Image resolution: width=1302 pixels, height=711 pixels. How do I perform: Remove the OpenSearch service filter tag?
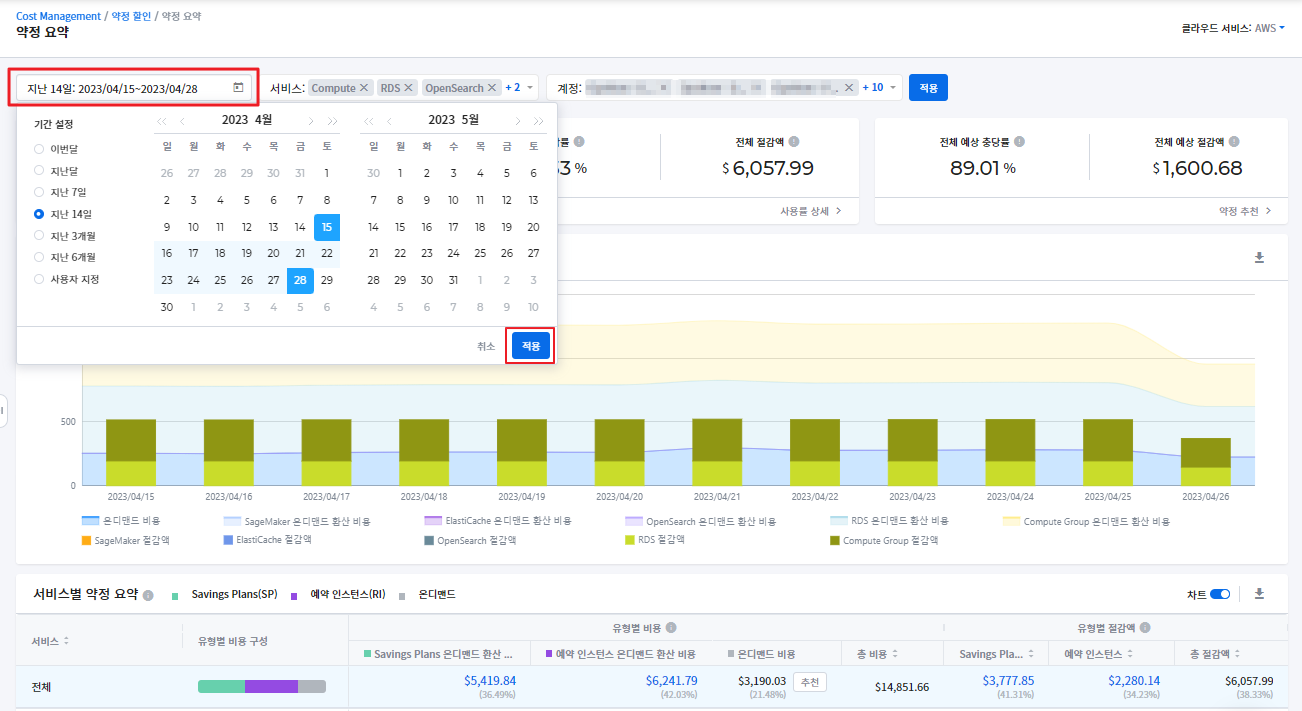point(492,88)
